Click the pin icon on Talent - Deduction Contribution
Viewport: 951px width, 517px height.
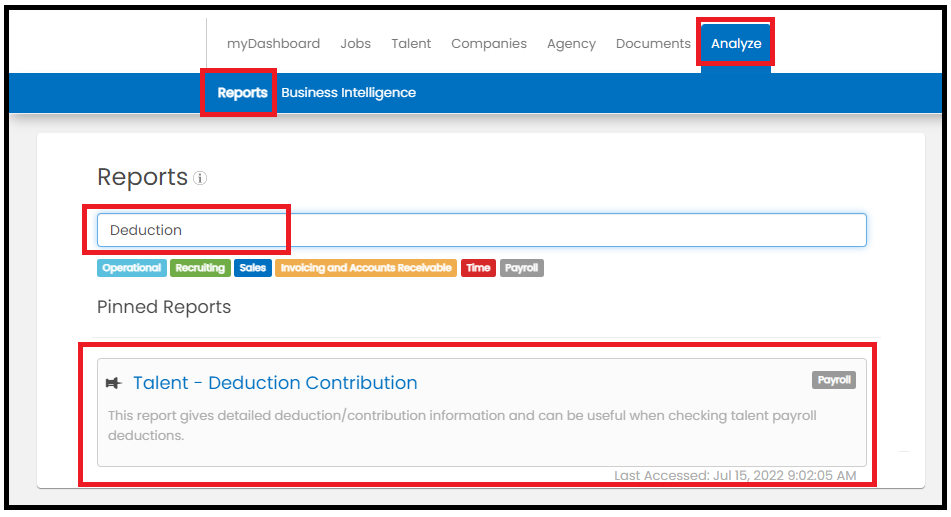point(113,383)
